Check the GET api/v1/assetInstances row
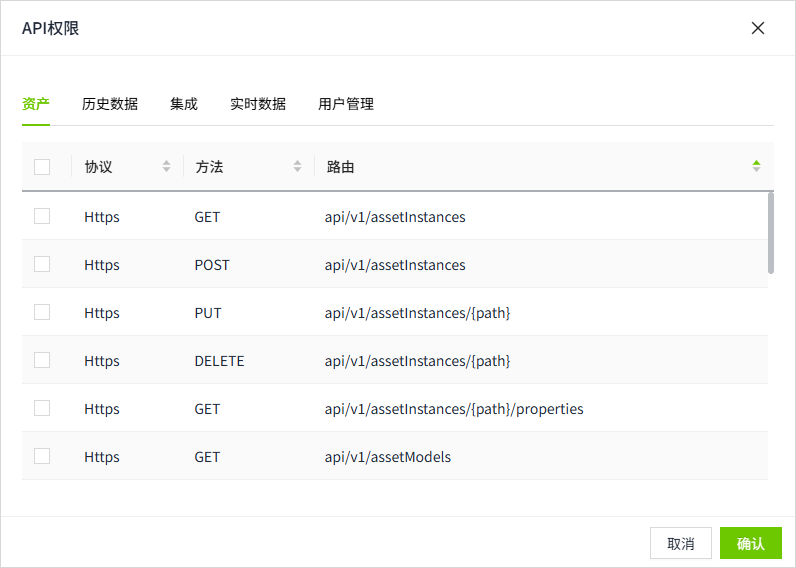 pos(42,216)
